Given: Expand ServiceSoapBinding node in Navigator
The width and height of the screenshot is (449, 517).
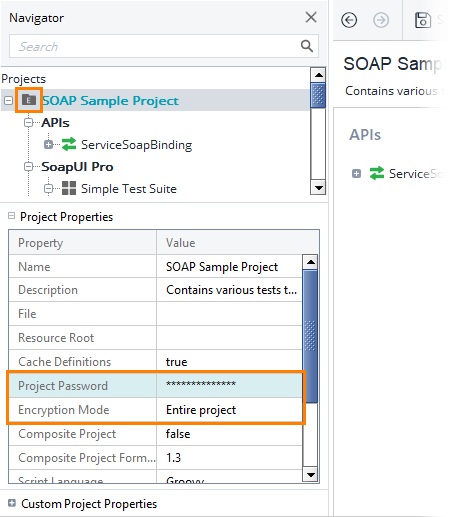Looking at the screenshot, I should (x=48, y=144).
